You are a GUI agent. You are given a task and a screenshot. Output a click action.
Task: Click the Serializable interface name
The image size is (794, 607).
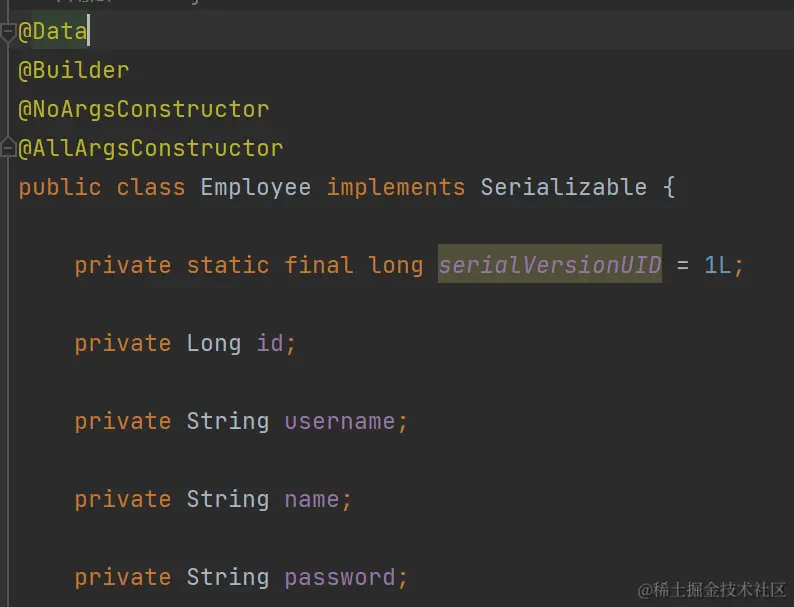(x=564, y=187)
